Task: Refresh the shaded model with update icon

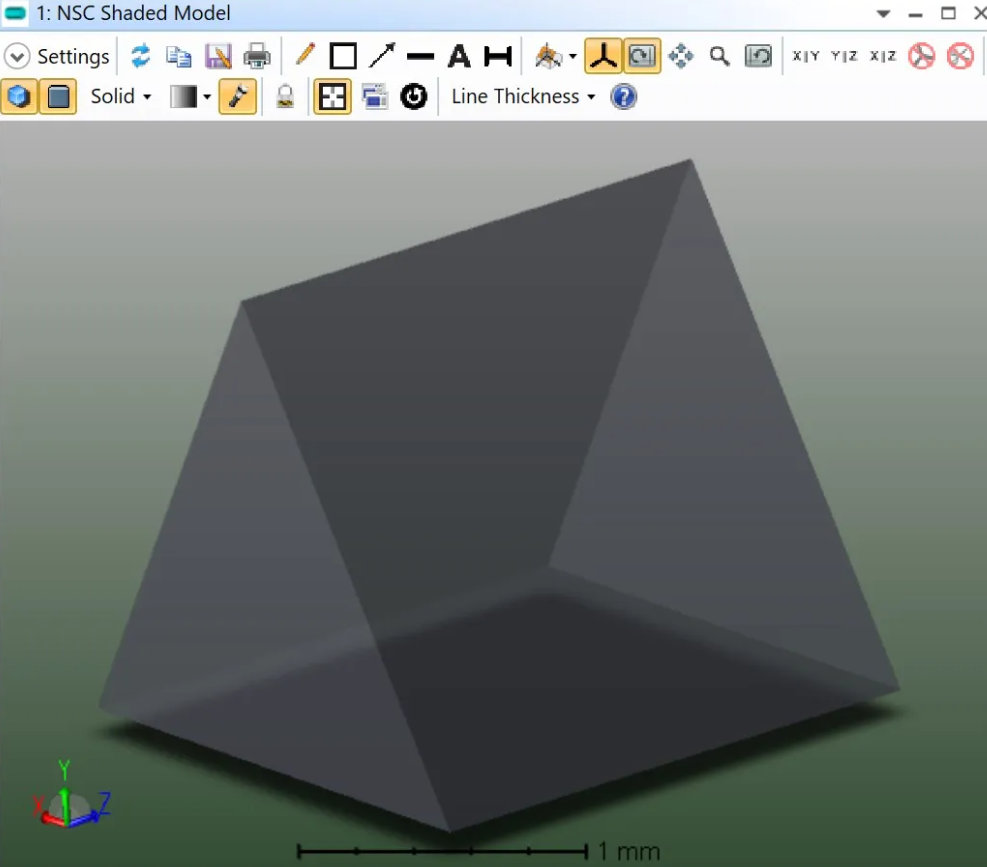Action: click(140, 56)
